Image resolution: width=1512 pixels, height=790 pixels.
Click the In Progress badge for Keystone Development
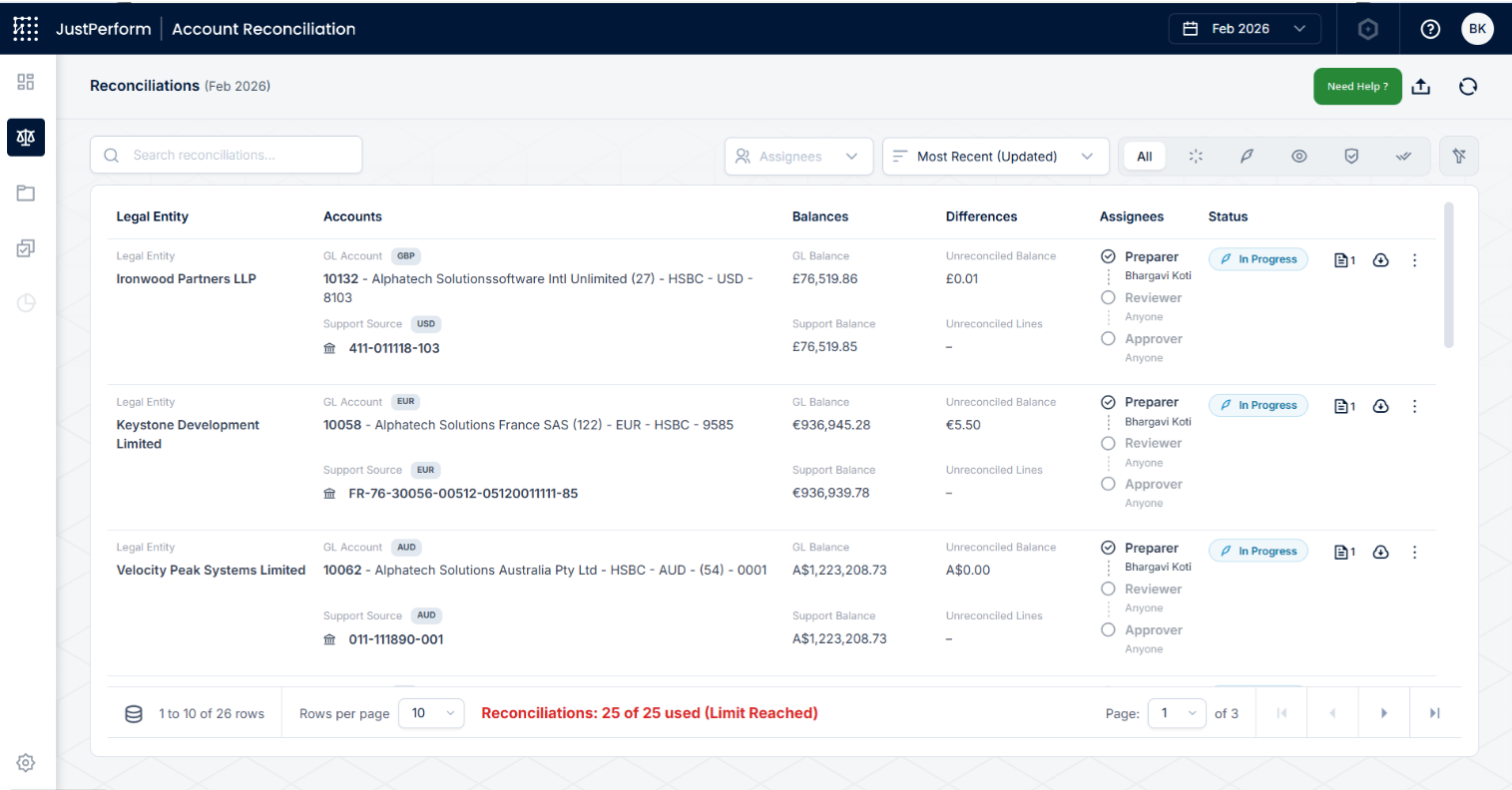(x=1259, y=405)
